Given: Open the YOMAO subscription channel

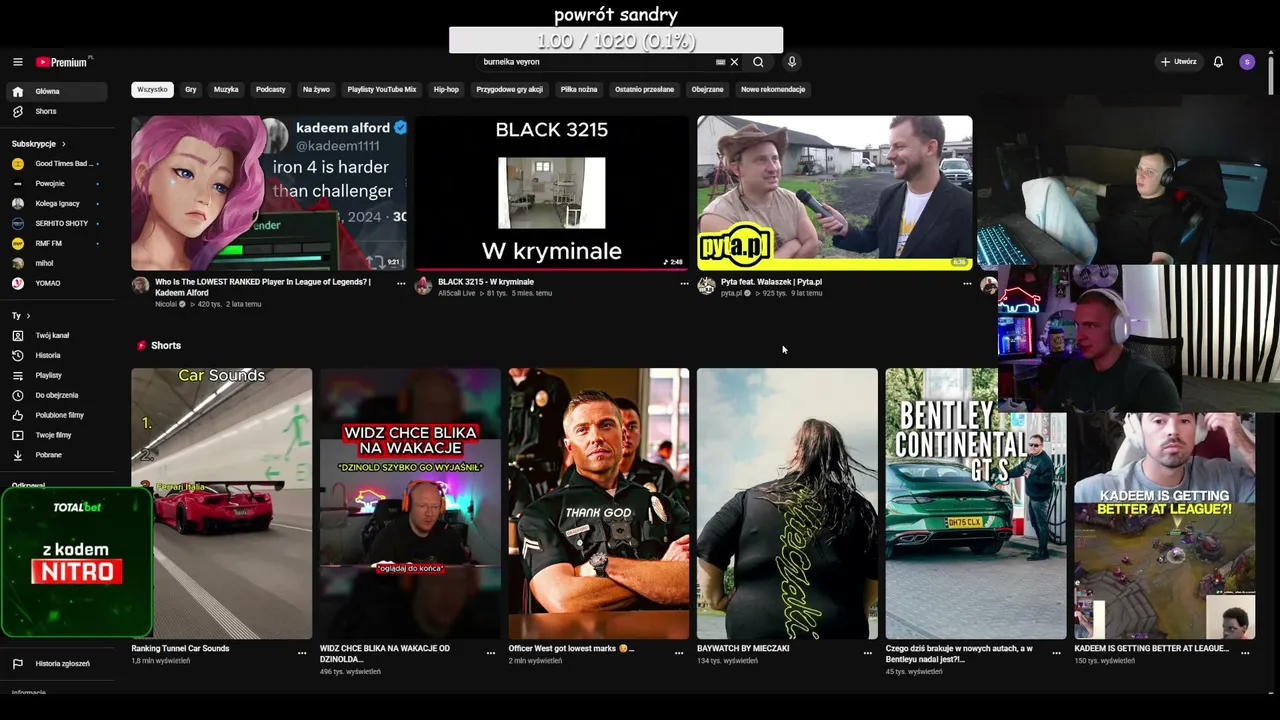Looking at the screenshot, I should pos(57,284).
